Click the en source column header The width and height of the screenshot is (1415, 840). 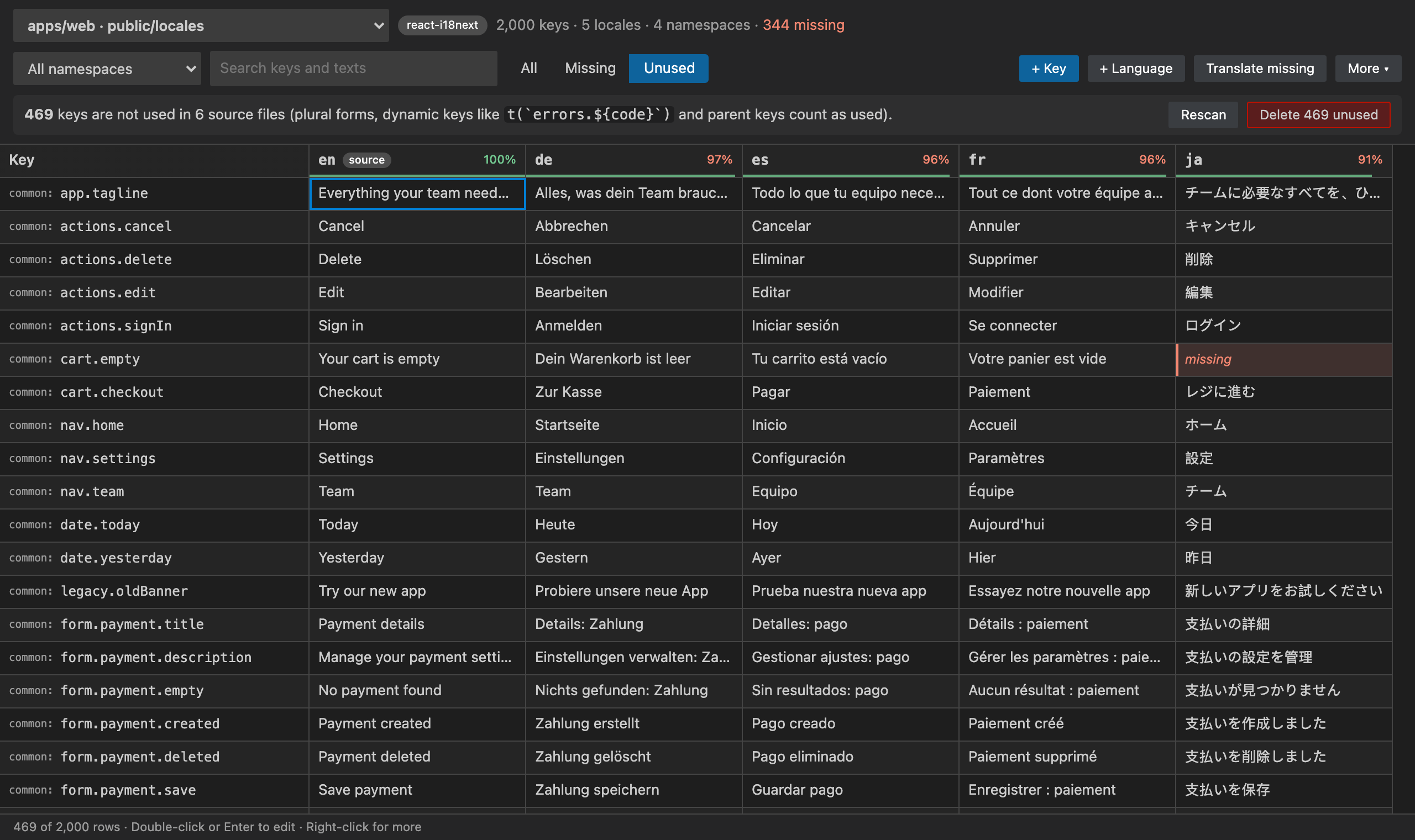tap(417, 161)
